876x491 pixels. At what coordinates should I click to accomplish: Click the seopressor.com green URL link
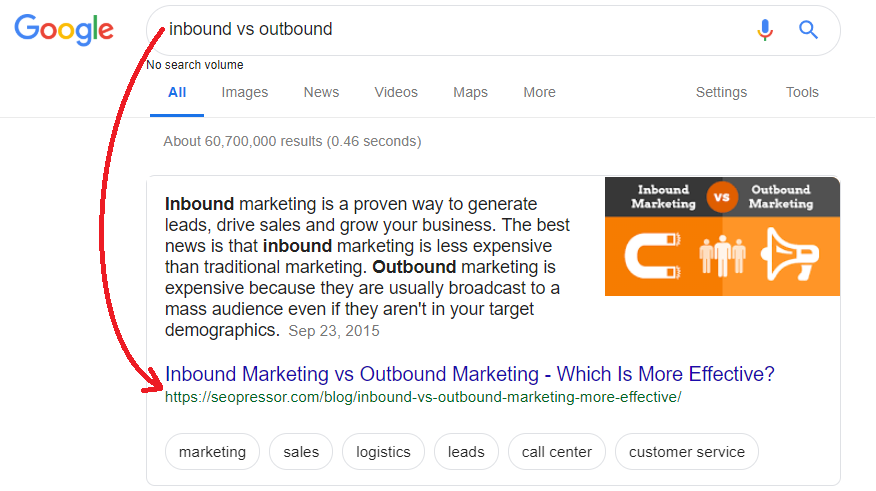(423, 397)
